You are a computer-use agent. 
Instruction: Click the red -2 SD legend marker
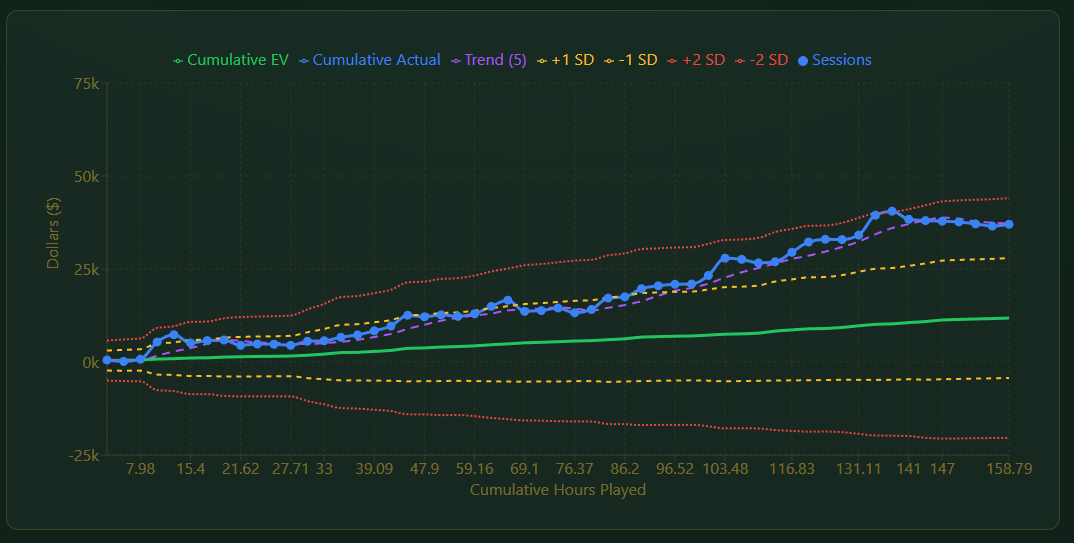click(x=741, y=60)
